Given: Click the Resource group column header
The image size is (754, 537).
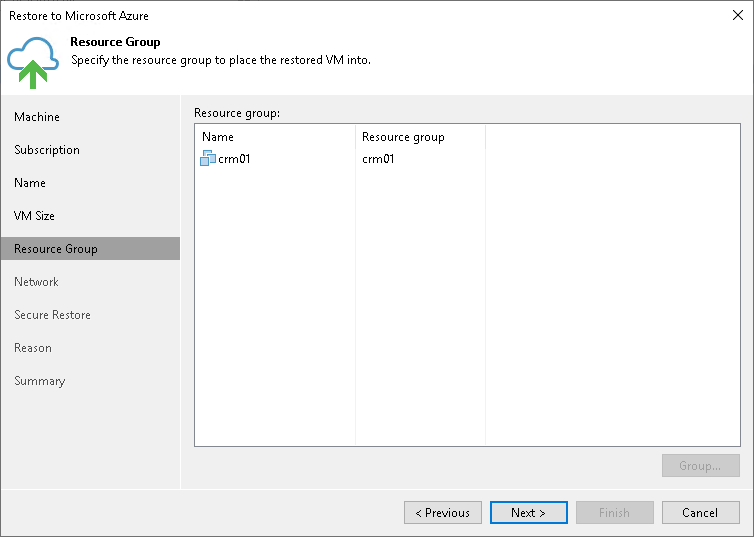Looking at the screenshot, I should (421, 137).
